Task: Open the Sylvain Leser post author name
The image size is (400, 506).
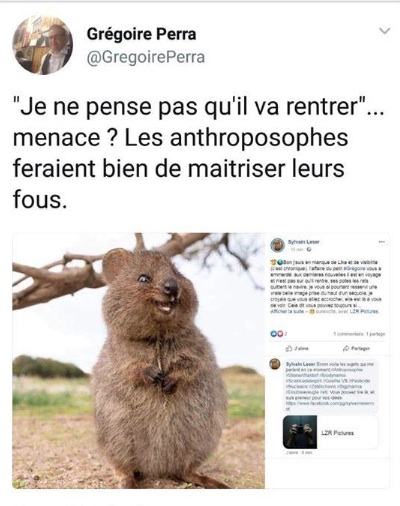Action: coord(303,242)
